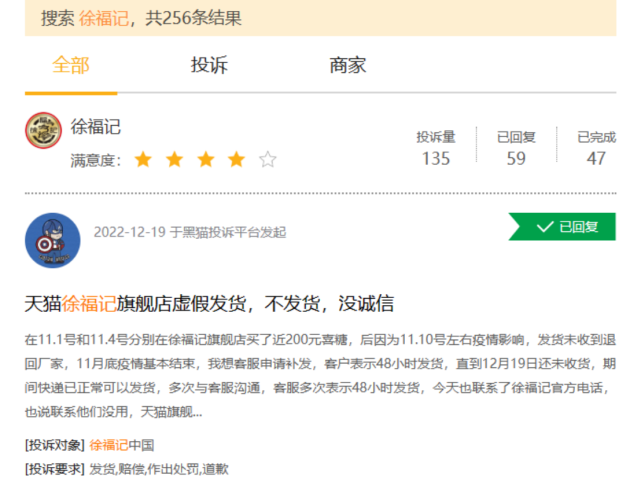Click the fourth satisfaction star
This screenshot has width=641, height=489.
click(237, 159)
